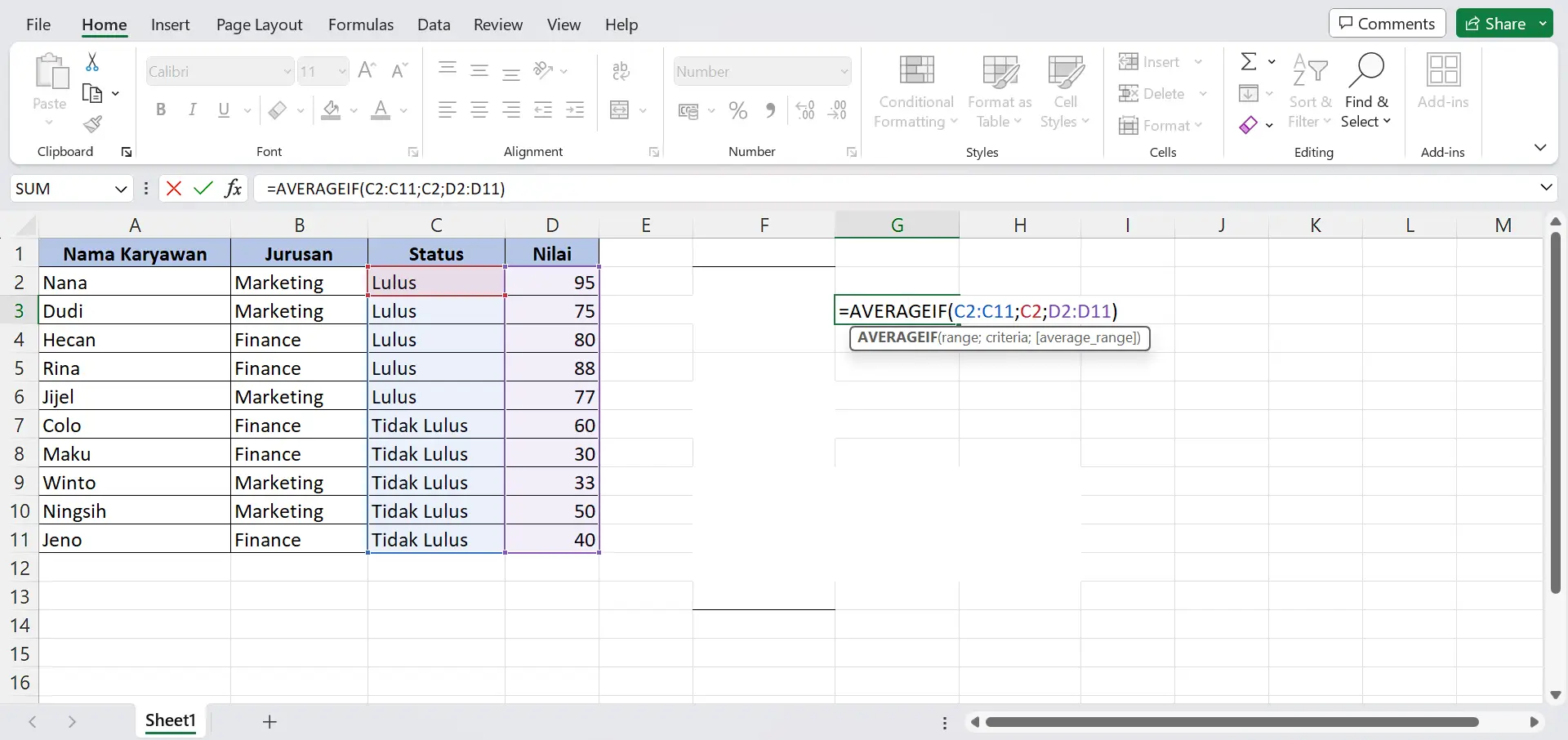This screenshot has height=740, width=1568.
Task: Click the Clear eraser icon
Action: click(x=1248, y=125)
